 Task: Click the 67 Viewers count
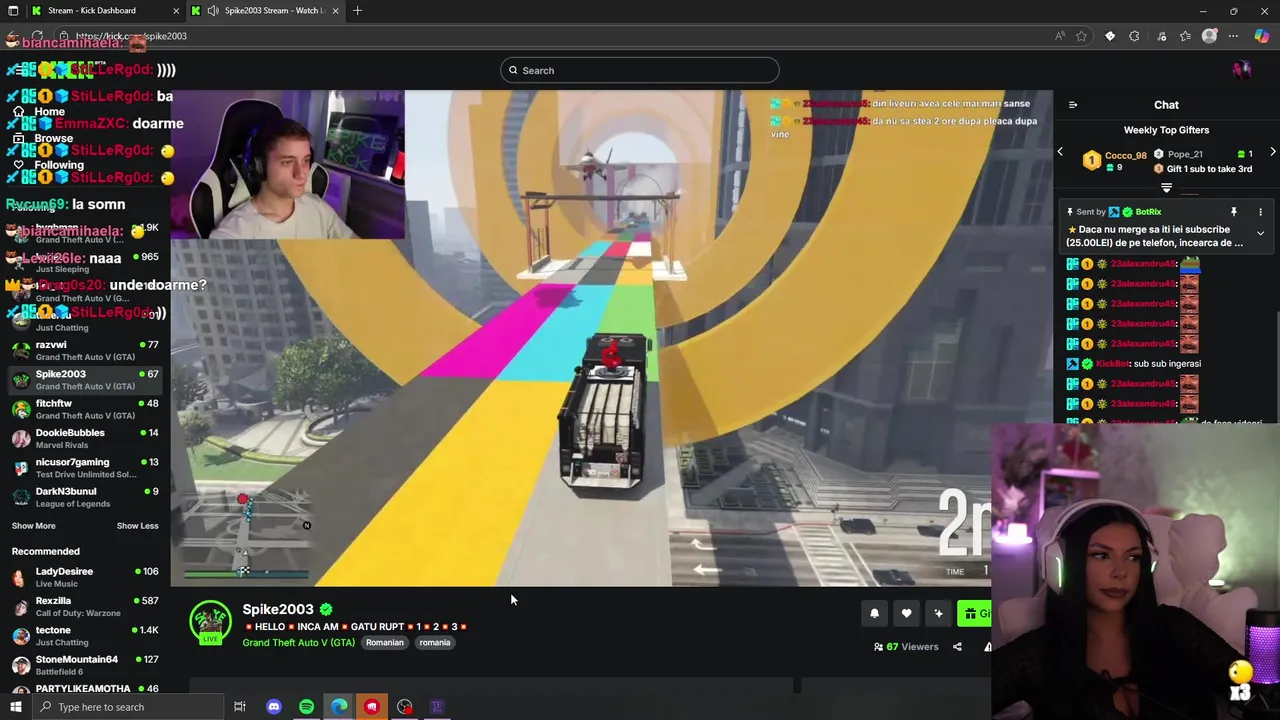906,647
